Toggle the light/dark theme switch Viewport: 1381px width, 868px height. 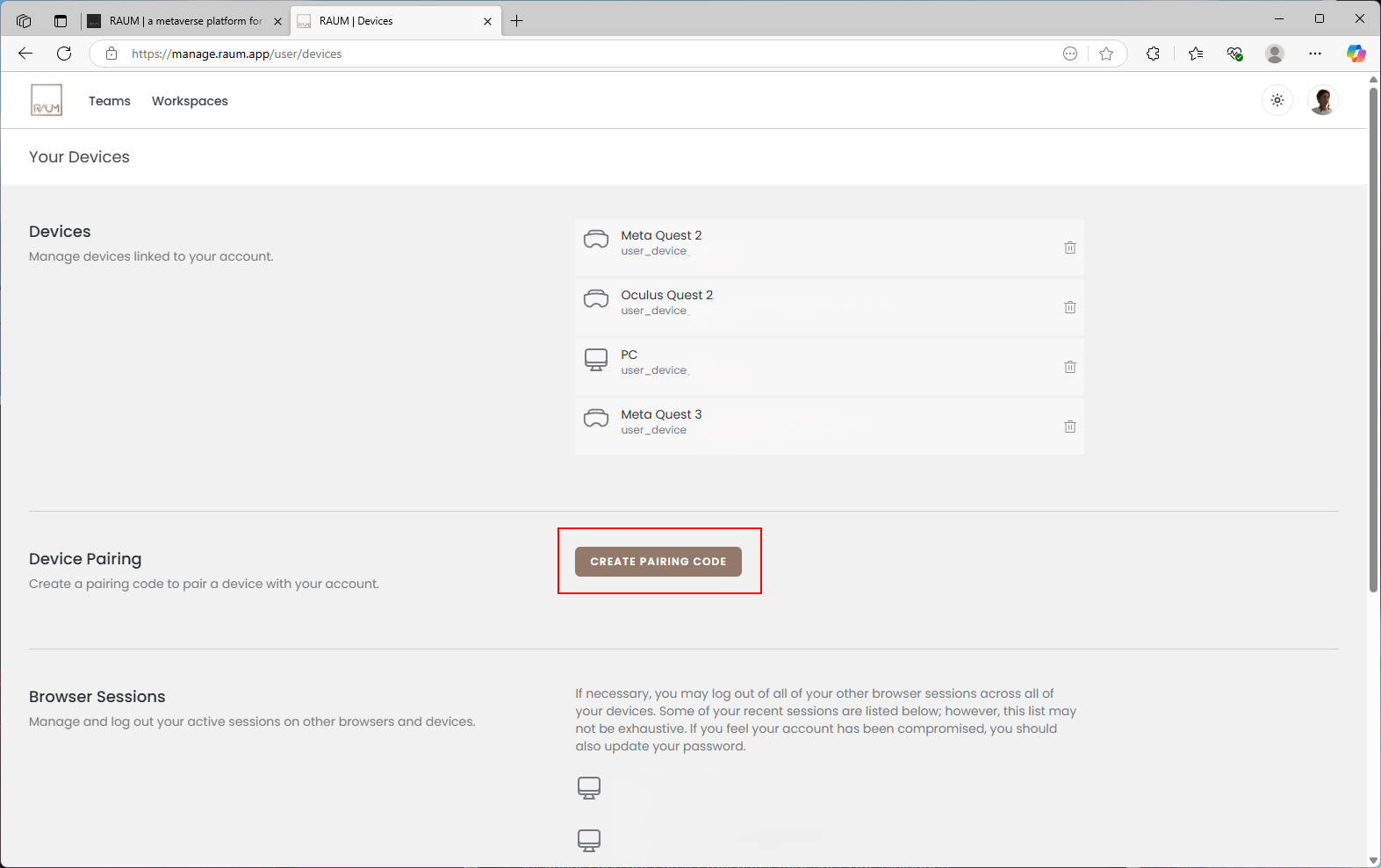pyautogui.click(x=1277, y=100)
